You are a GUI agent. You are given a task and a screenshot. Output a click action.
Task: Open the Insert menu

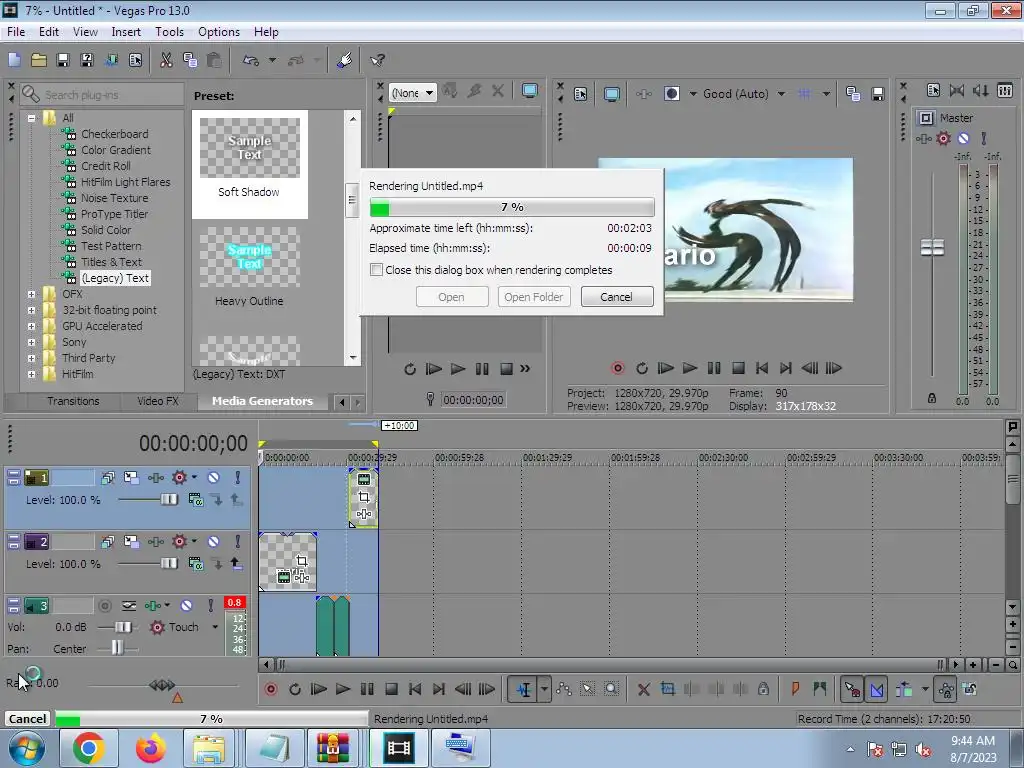pos(126,32)
